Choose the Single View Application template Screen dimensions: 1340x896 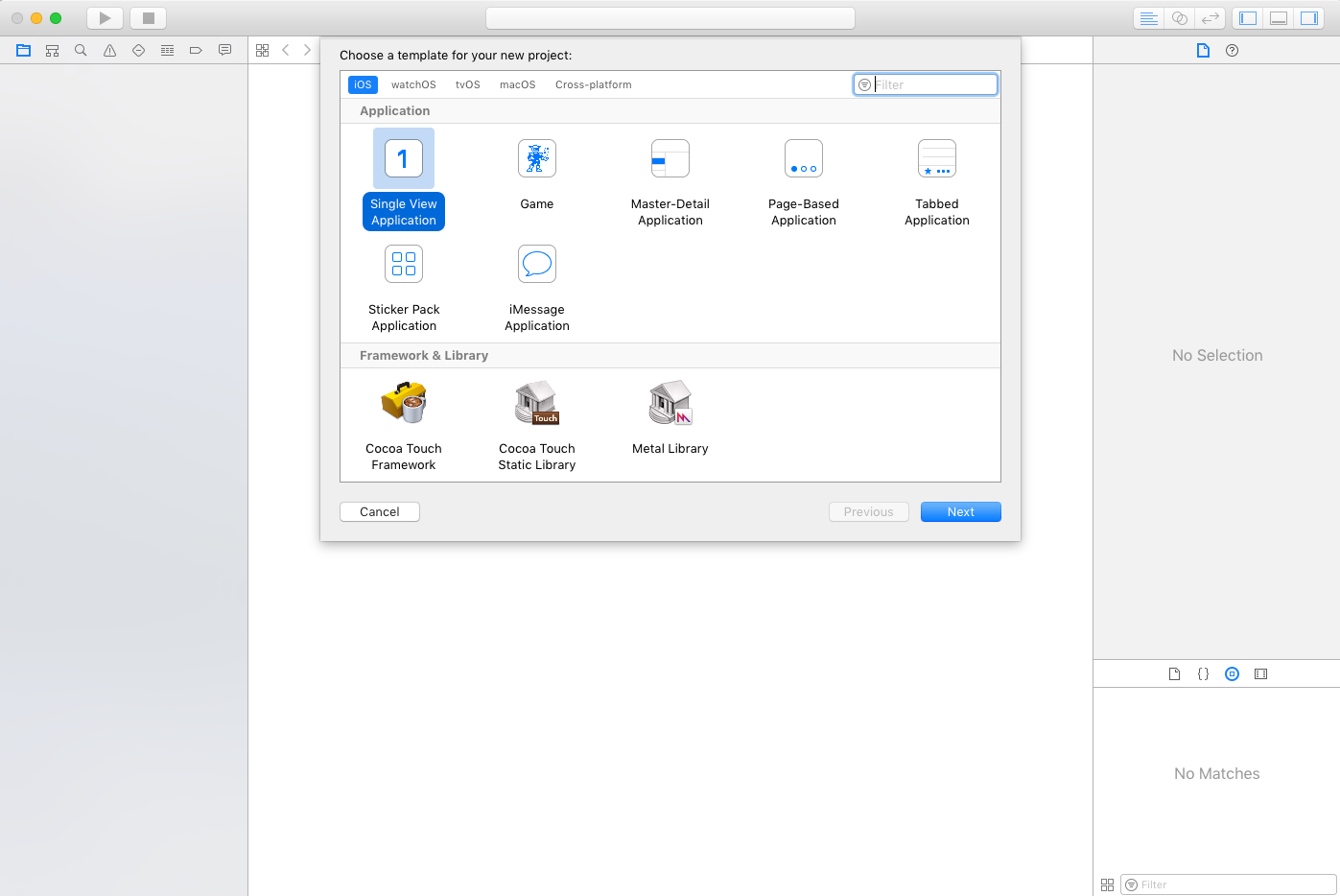[x=404, y=179]
